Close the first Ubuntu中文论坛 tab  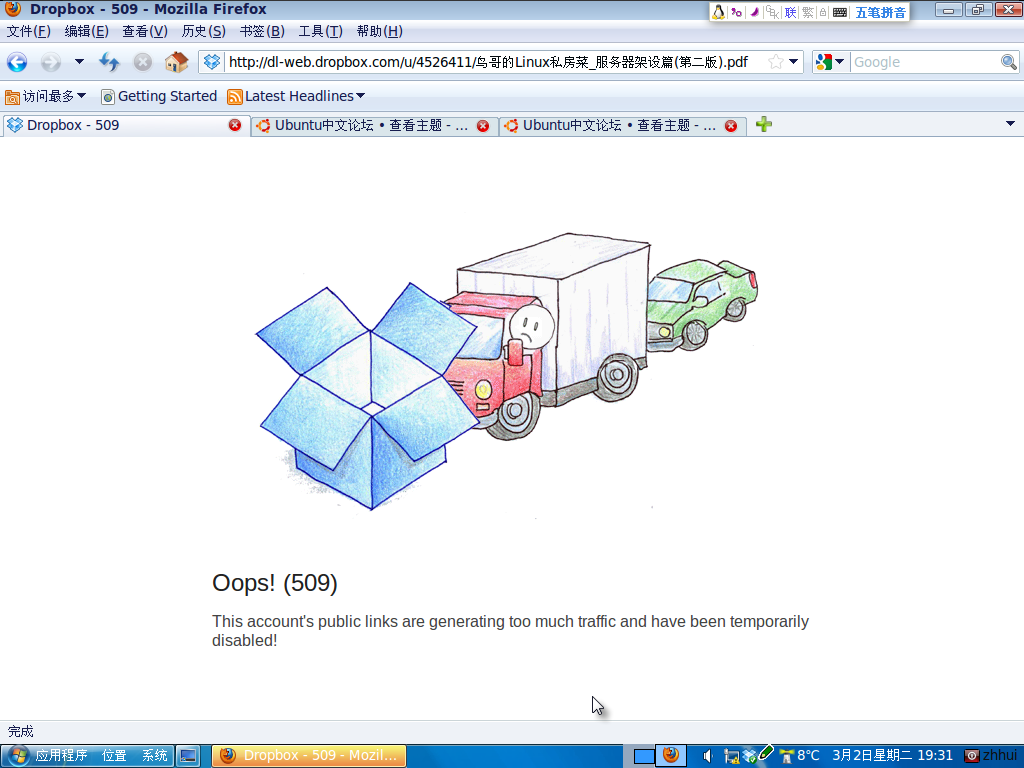[483, 126]
